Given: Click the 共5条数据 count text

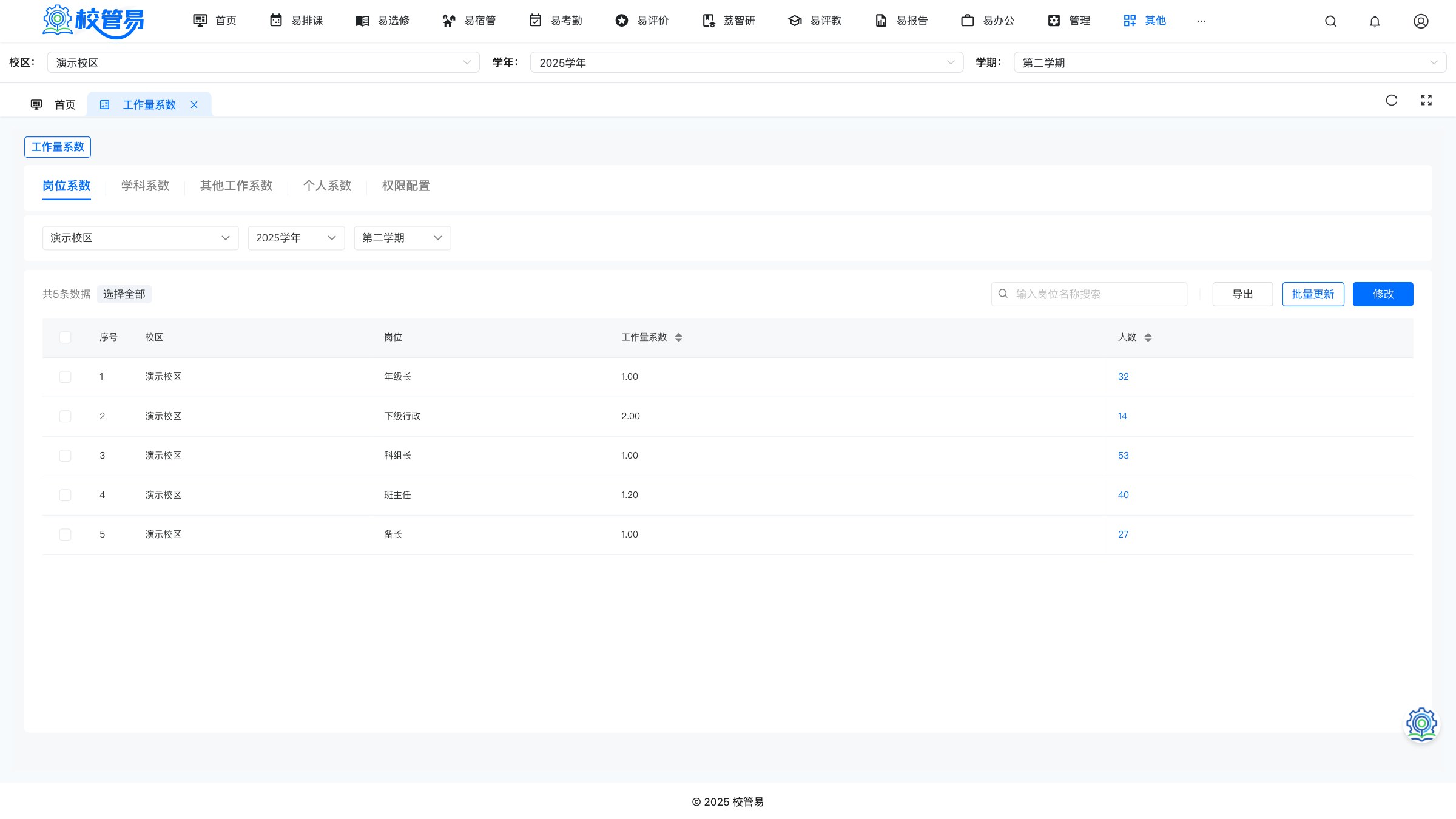Looking at the screenshot, I should click(67, 294).
